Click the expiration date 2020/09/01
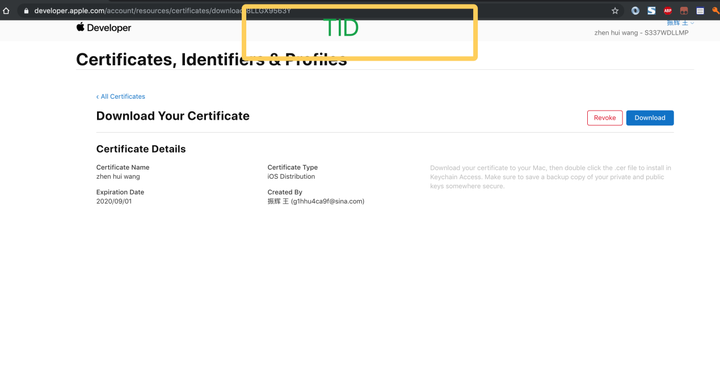 click(114, 201)
